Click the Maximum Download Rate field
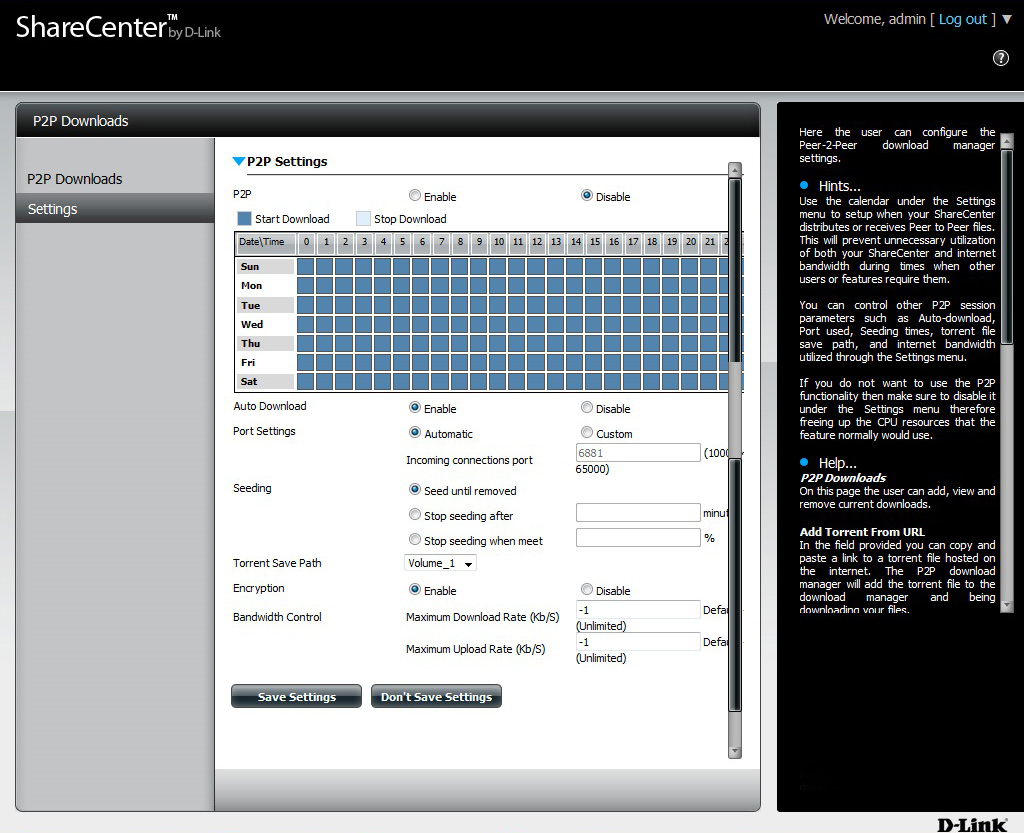The width and height of the screenshot is (1024, 833). pos(638,609)
